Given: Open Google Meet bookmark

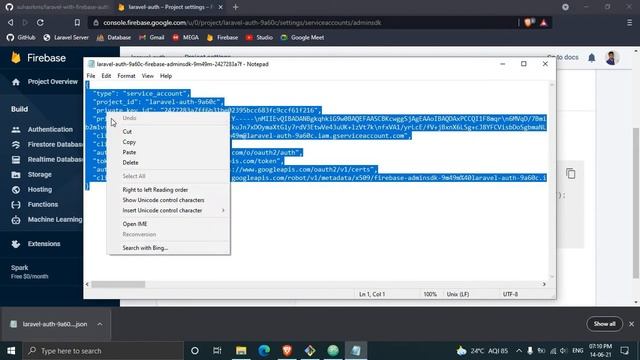Looking at the screenshot, I should coord(302,38).
